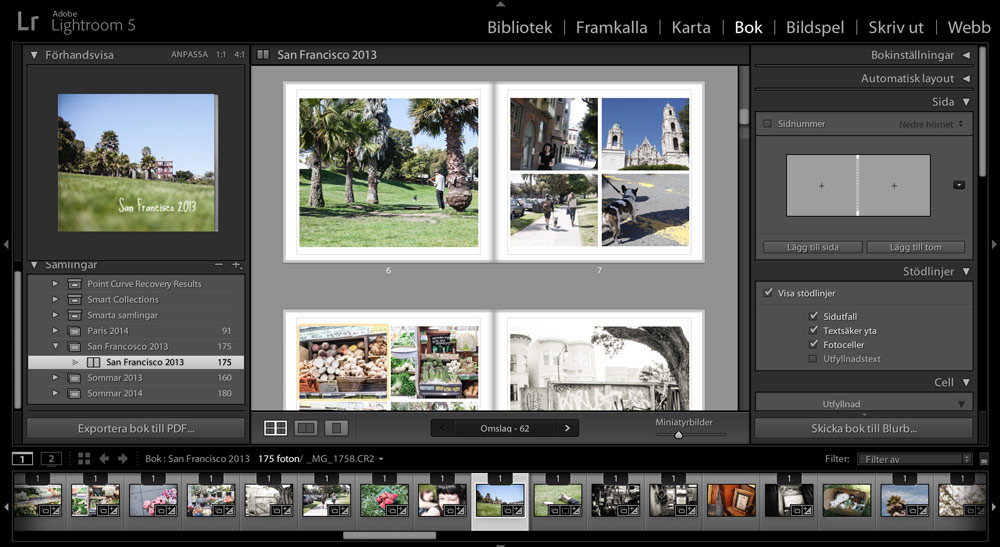Open the Filter av dropdown

click(x=914, y=459)
